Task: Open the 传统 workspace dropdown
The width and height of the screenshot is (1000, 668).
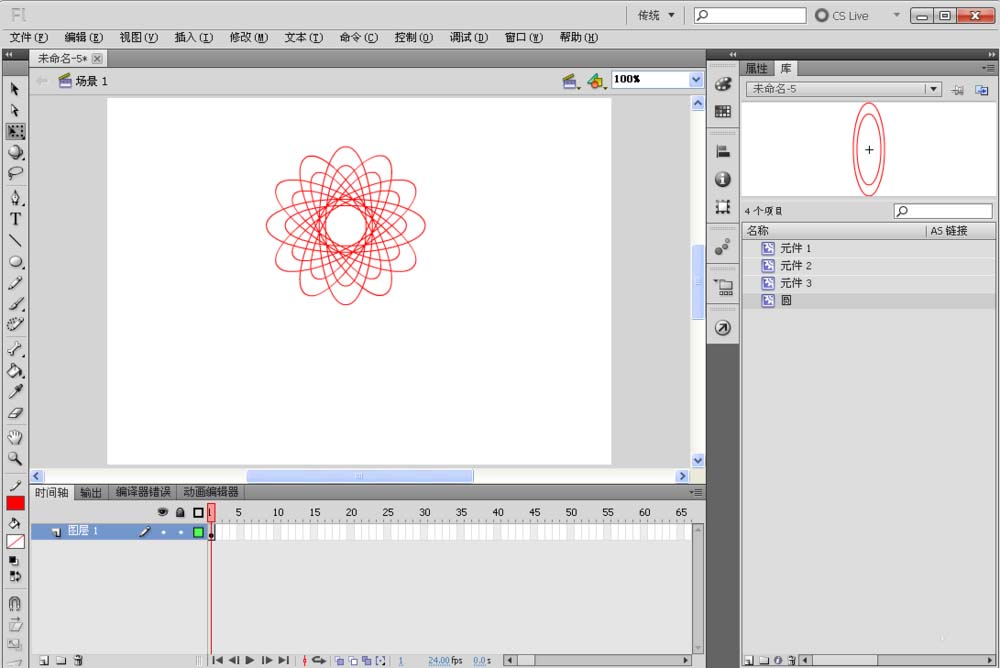Action: (x=657, y=15)
